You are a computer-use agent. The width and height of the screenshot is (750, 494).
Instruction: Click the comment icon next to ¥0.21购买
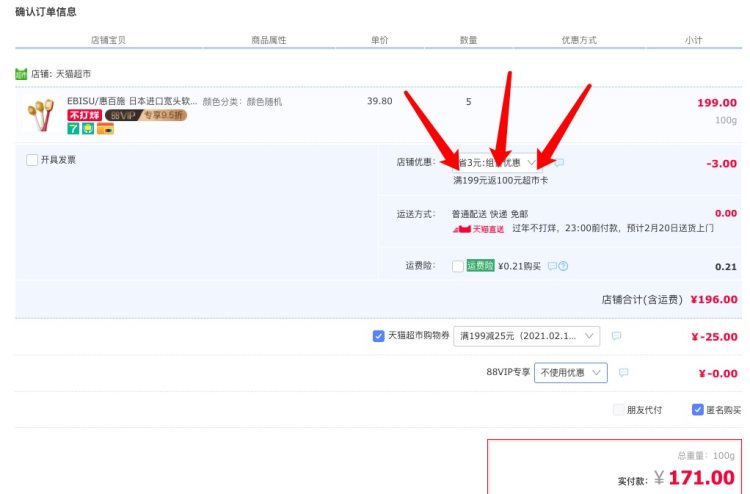(x=552, y=266)
